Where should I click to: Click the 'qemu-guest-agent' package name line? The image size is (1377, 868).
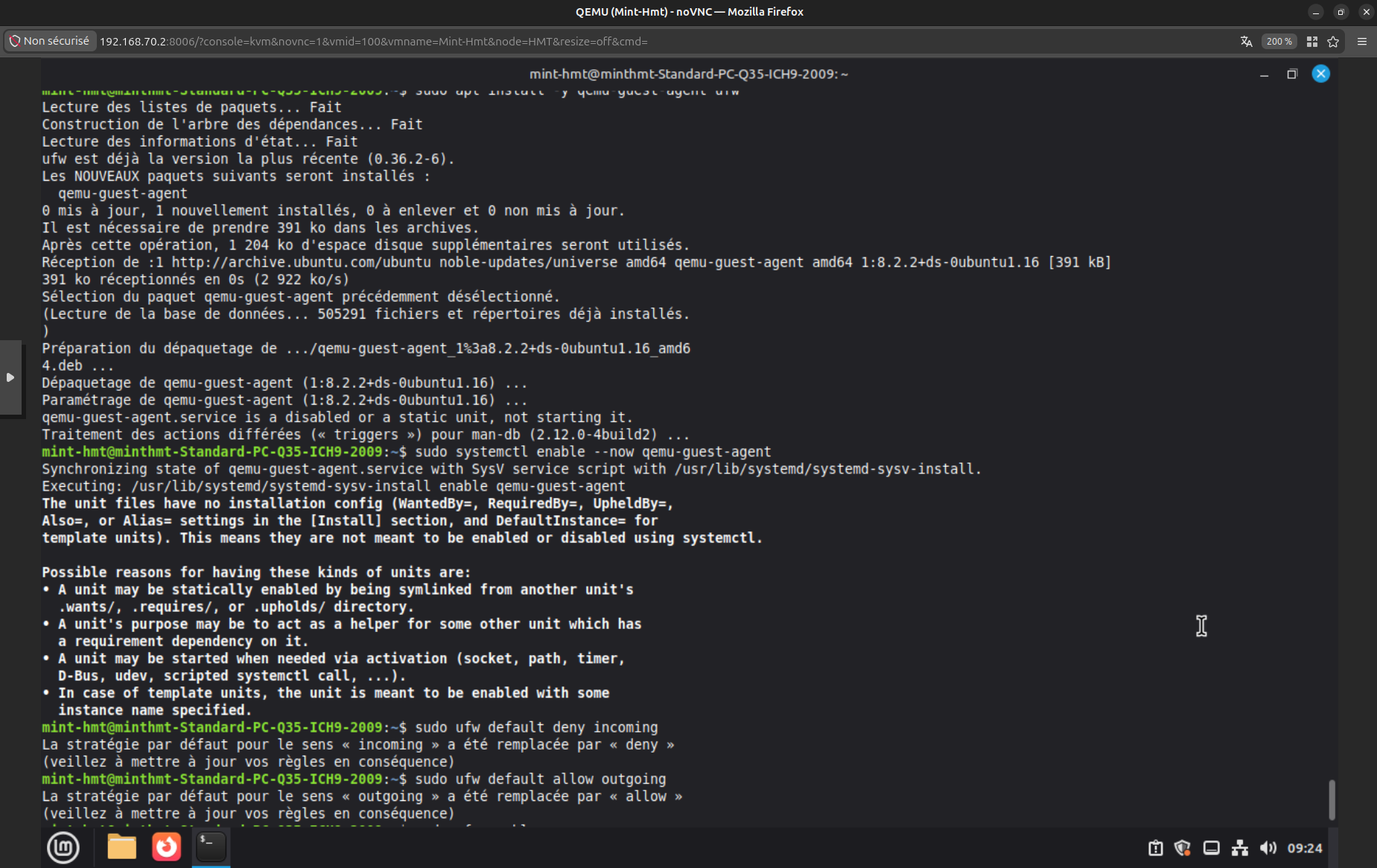pos(123,194)
